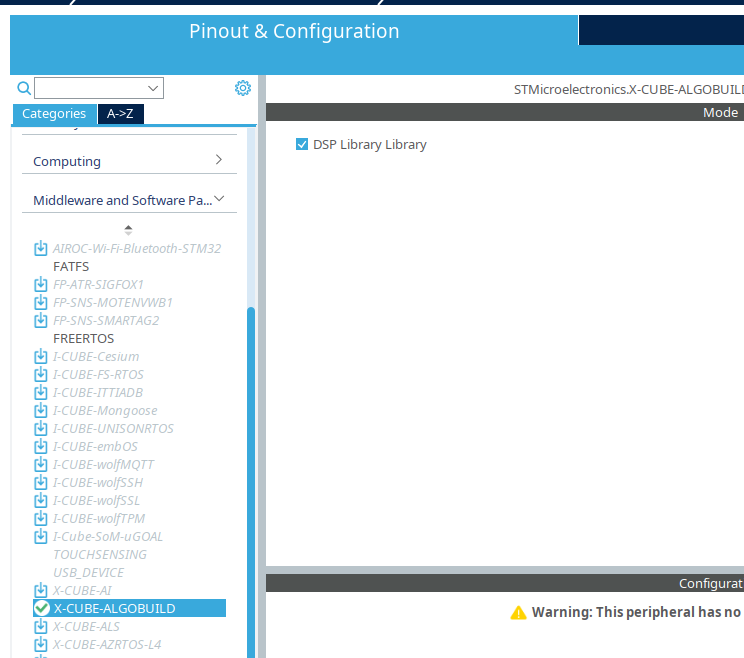744x658 pixels.
Task: Select the Pinout & Configuration tab
Action: (x=294, y=31)
